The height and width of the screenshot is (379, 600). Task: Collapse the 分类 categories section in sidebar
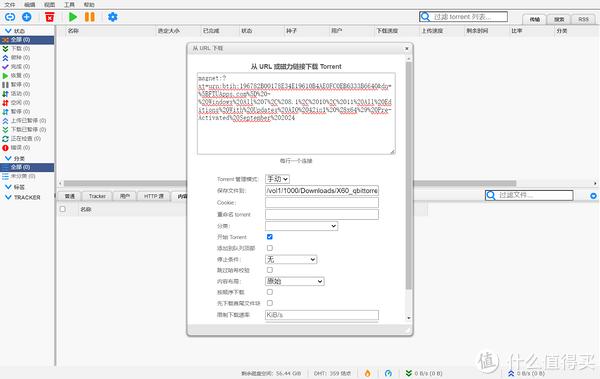pos(8,158)
